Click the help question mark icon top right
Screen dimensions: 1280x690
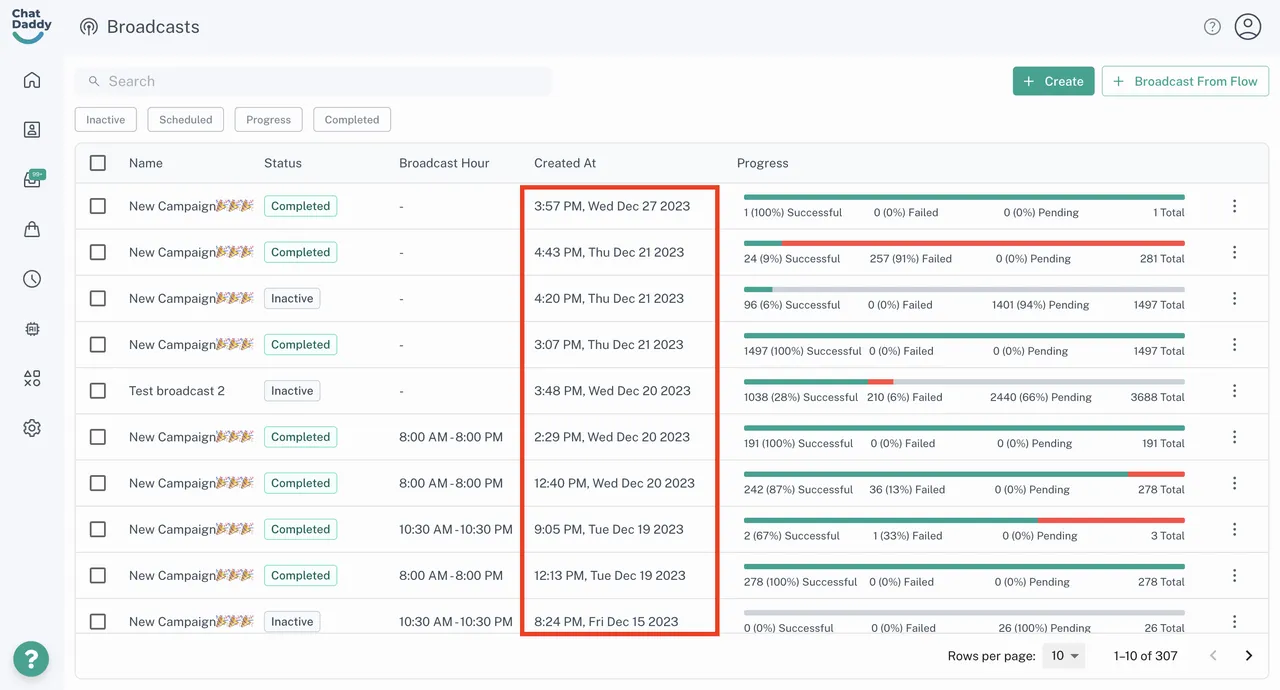pos(1212,27)
